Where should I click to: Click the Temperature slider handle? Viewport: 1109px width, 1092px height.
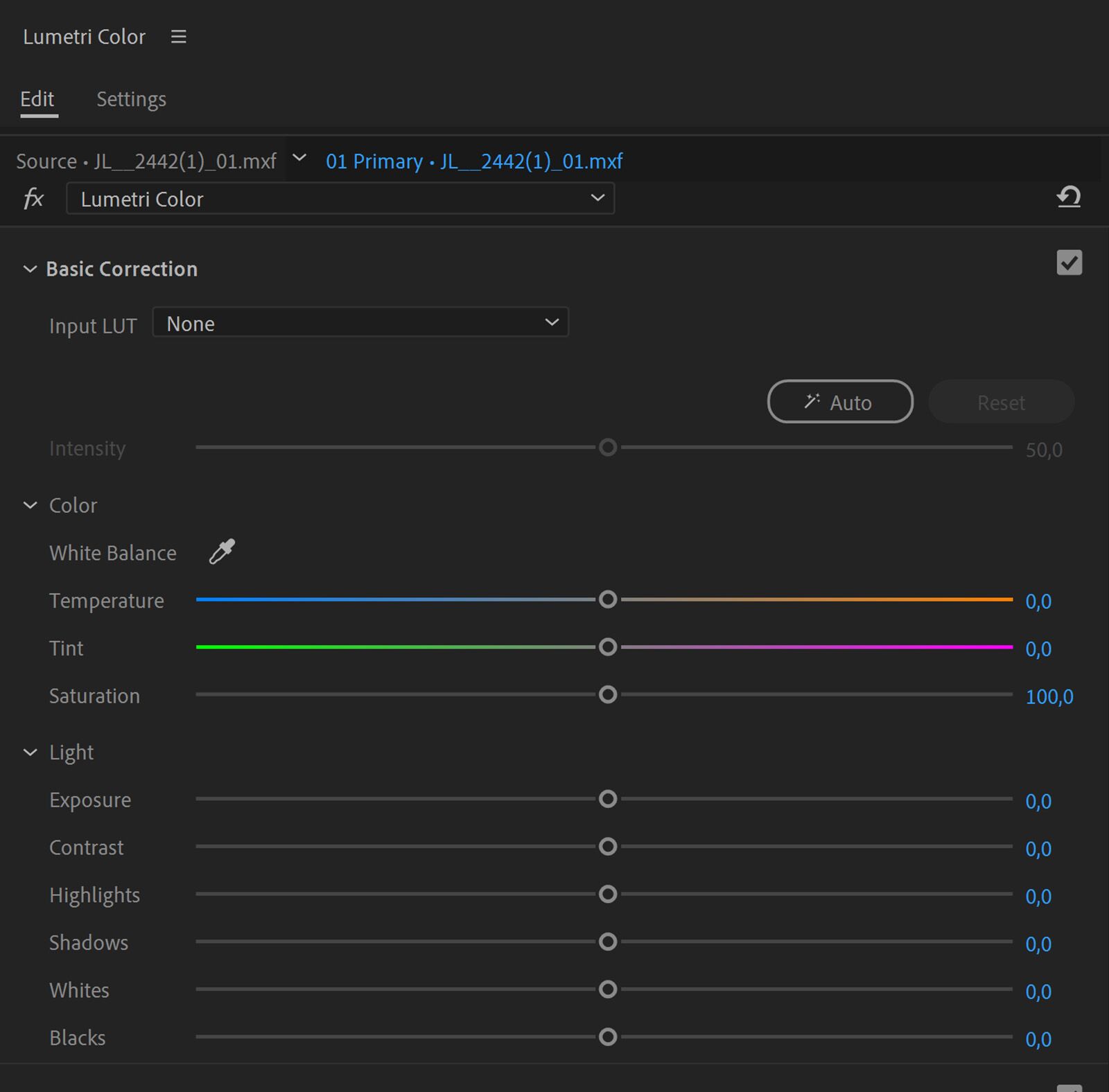[608, 600]
